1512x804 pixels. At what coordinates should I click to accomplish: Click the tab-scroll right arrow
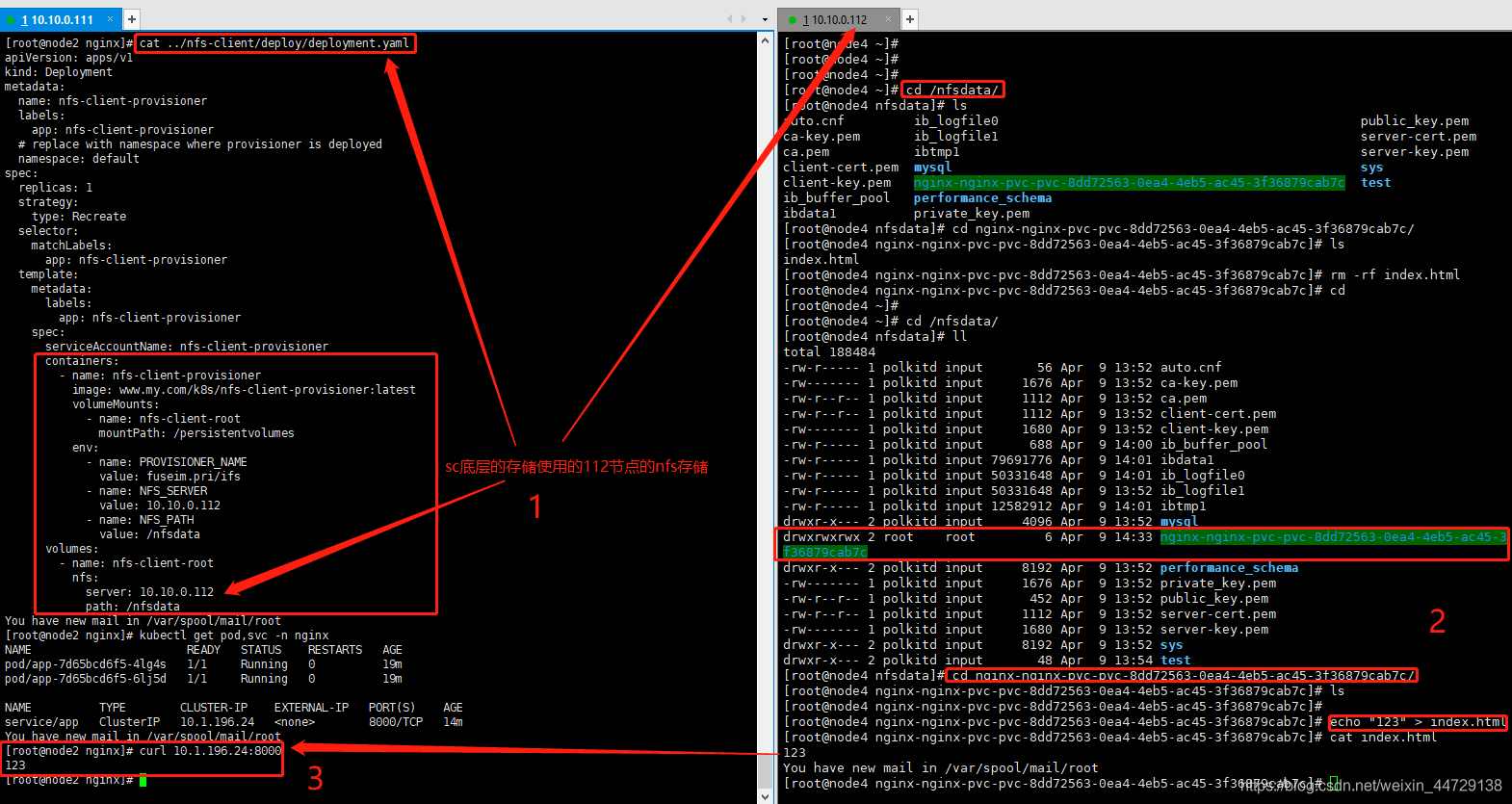tap(743, 18)
